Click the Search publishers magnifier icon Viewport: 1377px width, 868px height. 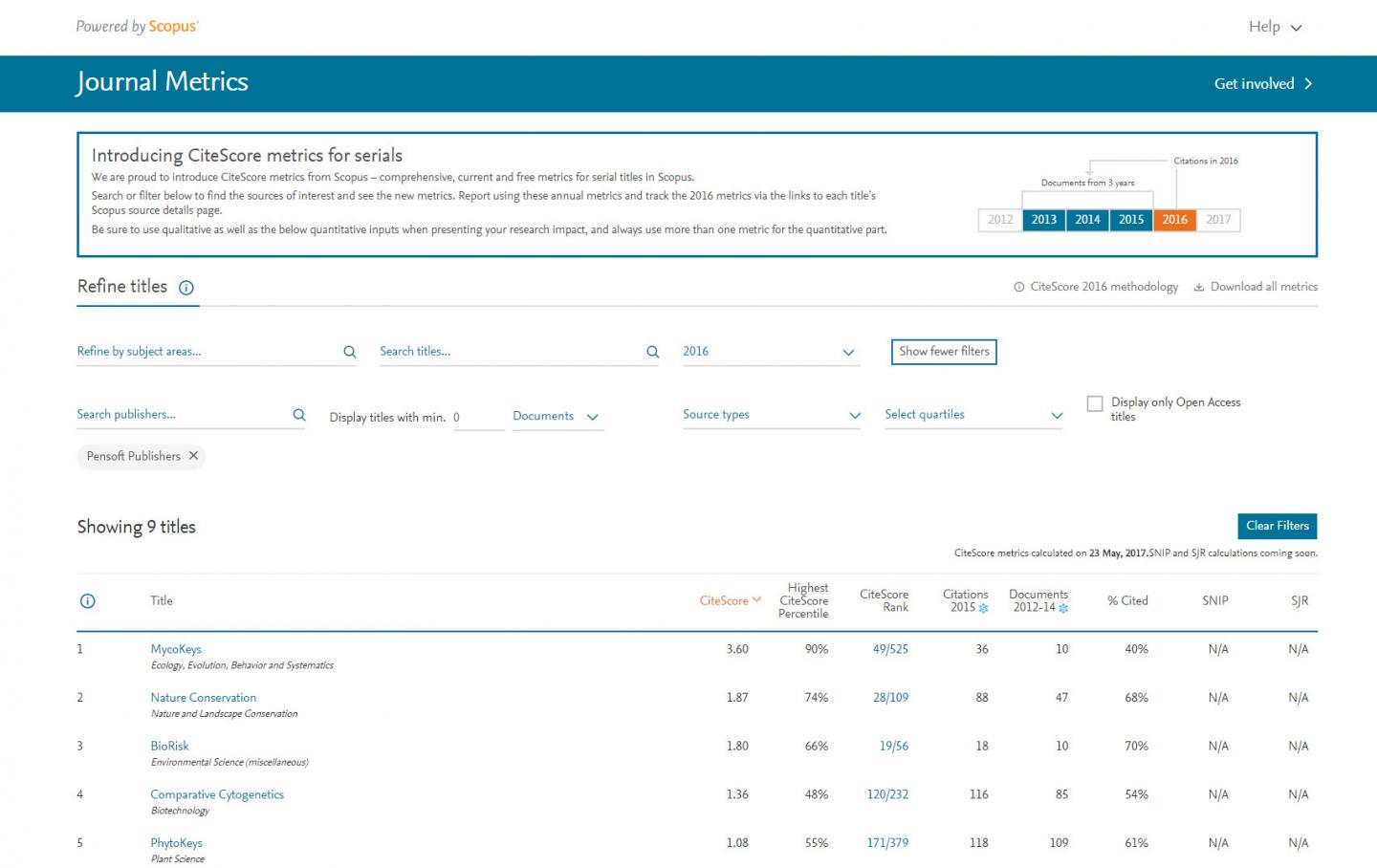(299, 415)
